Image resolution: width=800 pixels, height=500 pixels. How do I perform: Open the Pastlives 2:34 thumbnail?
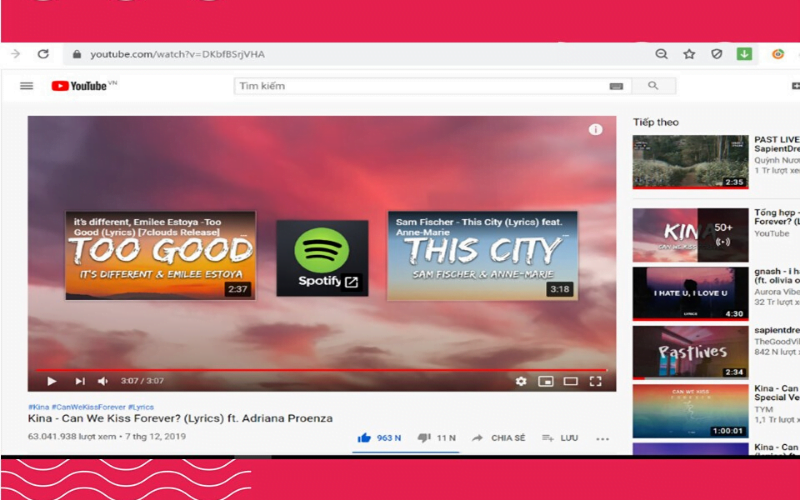pyautogui.click(x=690, y=353)
